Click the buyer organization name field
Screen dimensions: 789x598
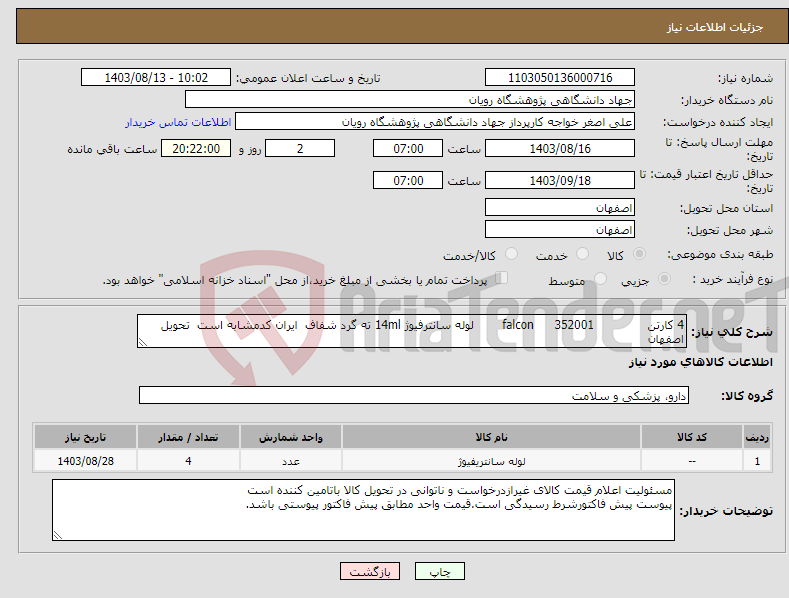[410, 100]
